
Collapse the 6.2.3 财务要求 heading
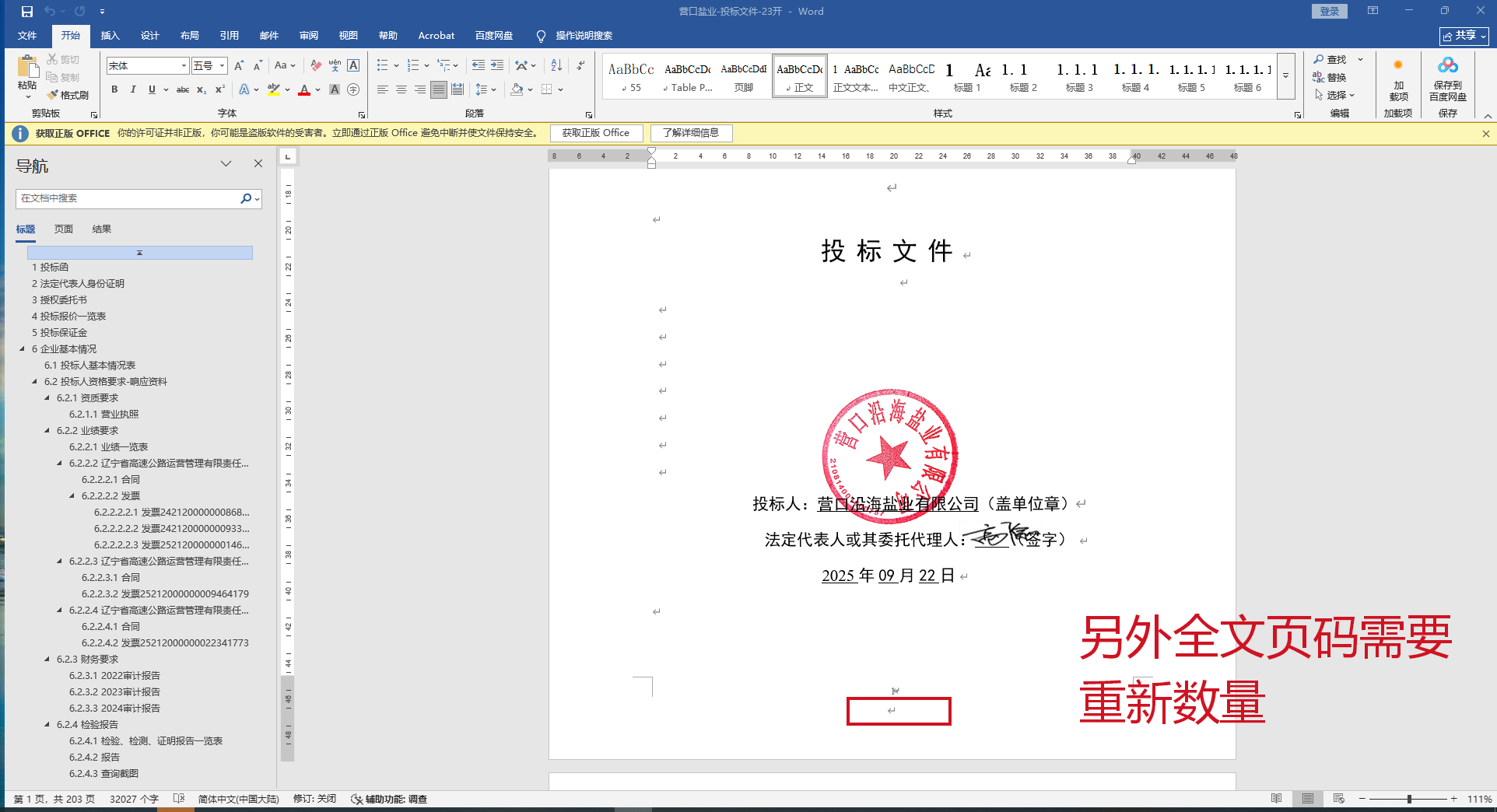(47, 660)
